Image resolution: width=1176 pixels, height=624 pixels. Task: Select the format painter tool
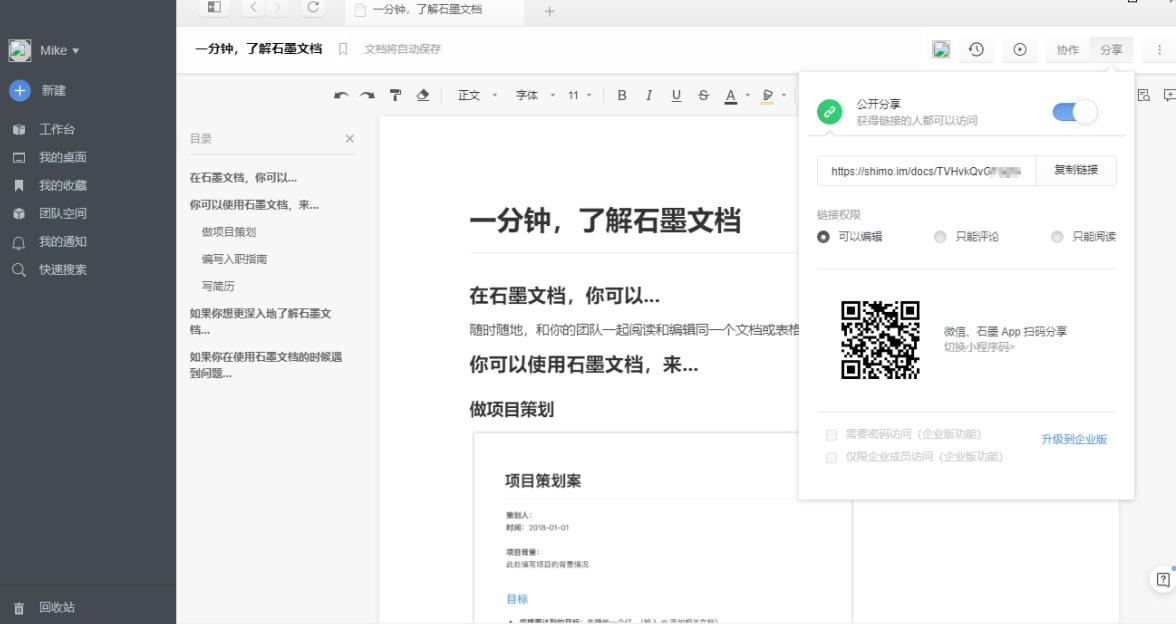pyautogui.click(x=396, y=96)
